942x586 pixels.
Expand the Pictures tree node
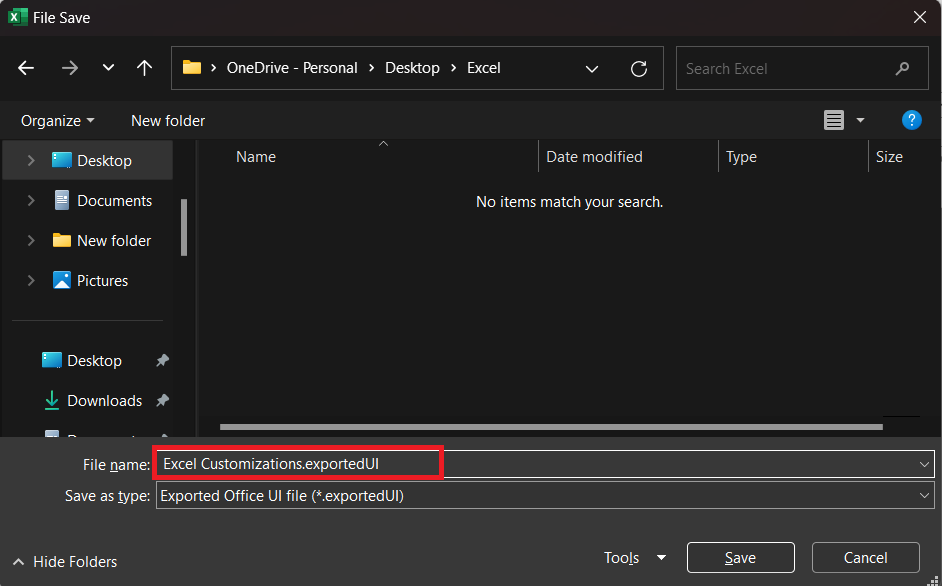pyautogui.click(x=31, y=280)
